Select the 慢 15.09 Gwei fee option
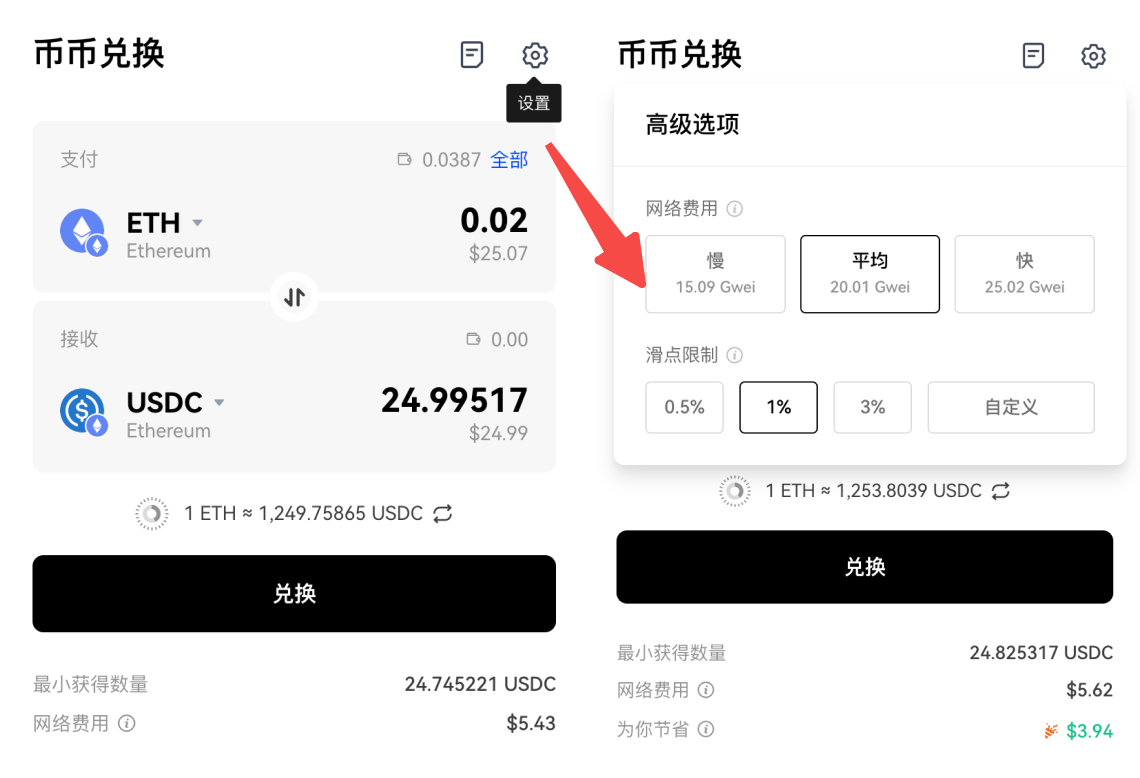 (715, 274)
